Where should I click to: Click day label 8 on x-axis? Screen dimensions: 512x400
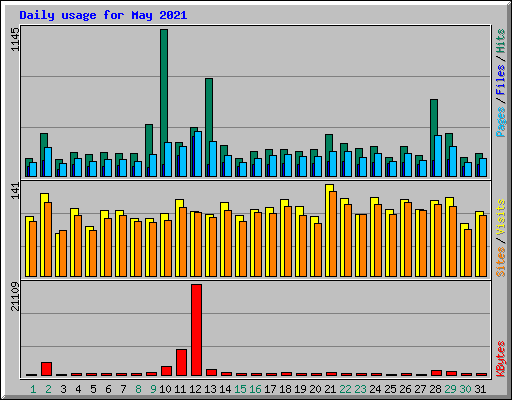click(x=138, y=389)
